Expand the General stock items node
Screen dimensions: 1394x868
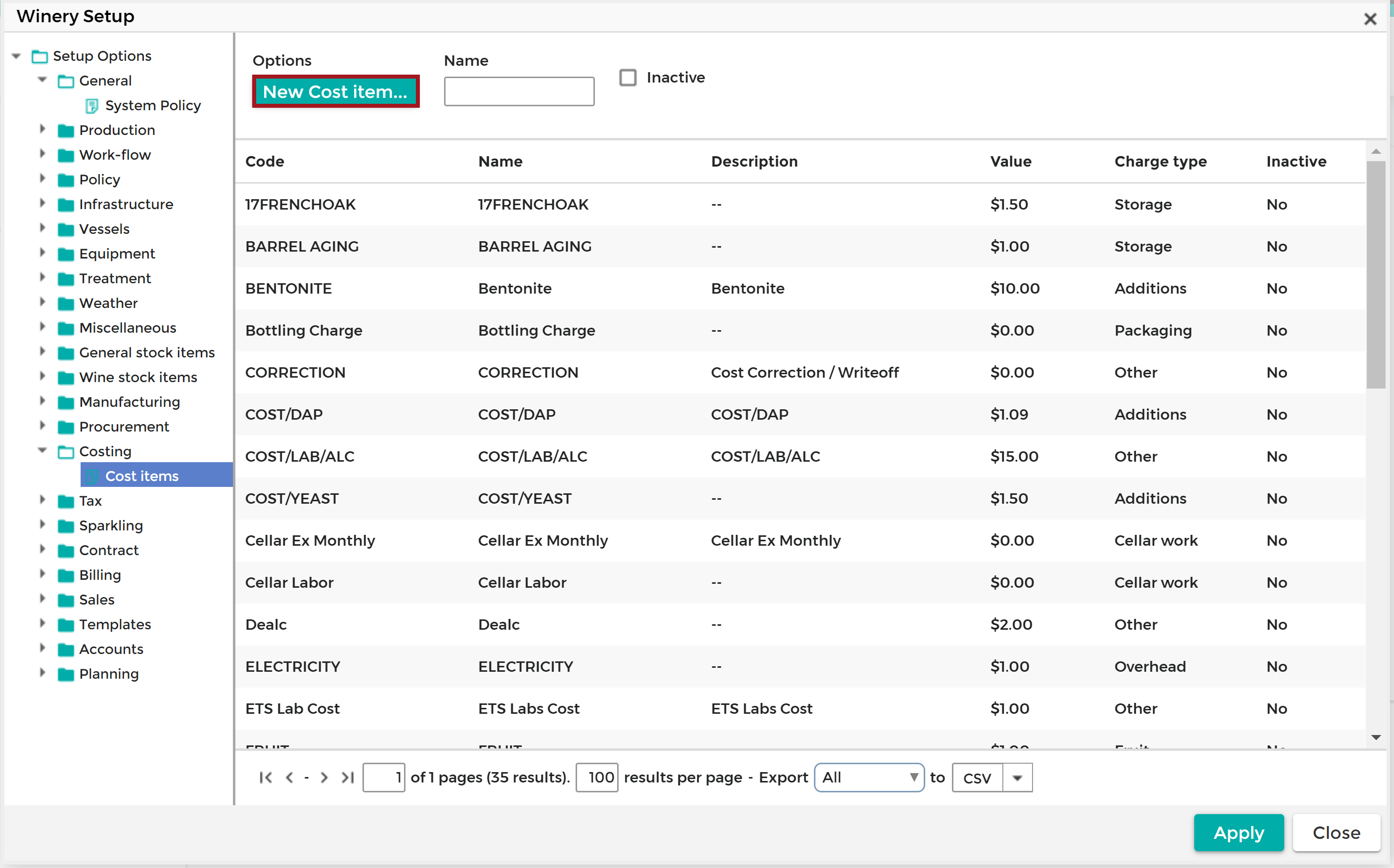pyautogui.click(x=43, y=351)
